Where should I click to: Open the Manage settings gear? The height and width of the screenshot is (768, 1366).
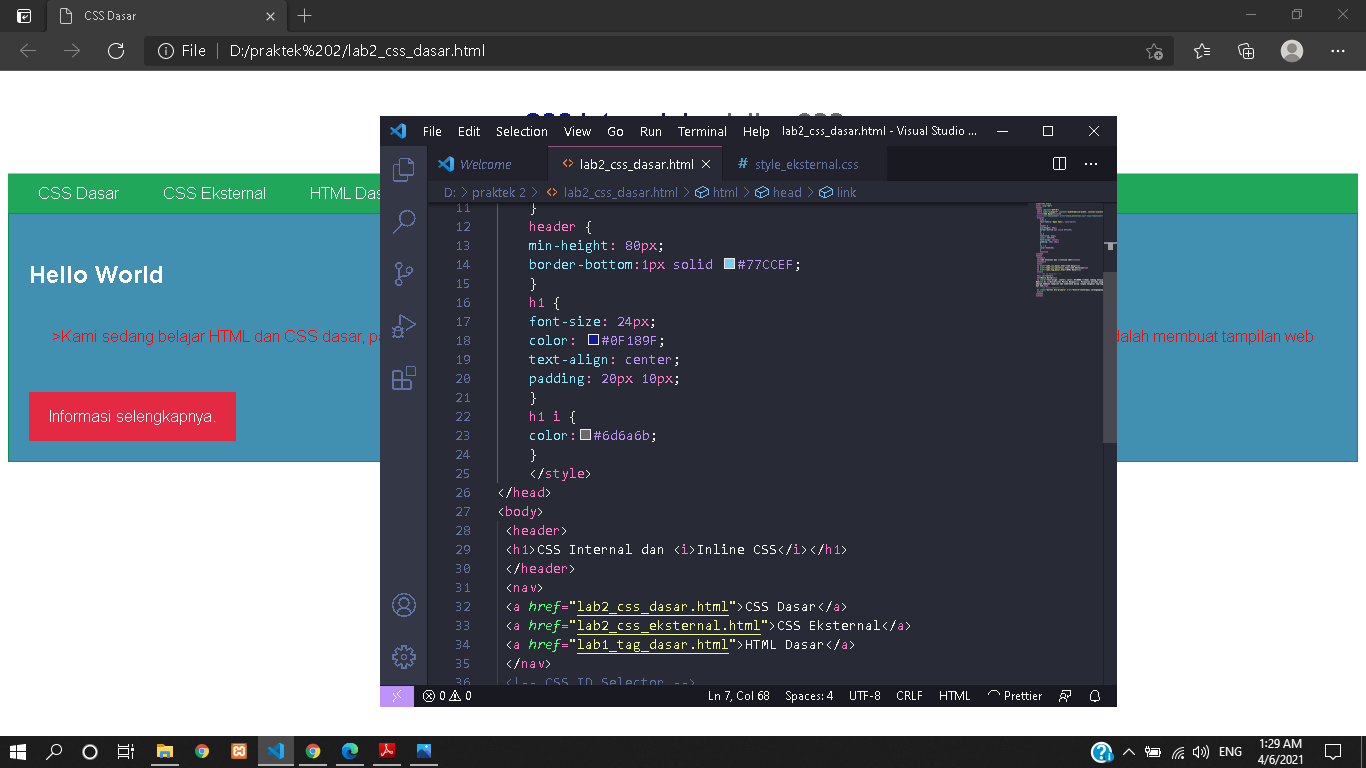[x=403, y=657]
